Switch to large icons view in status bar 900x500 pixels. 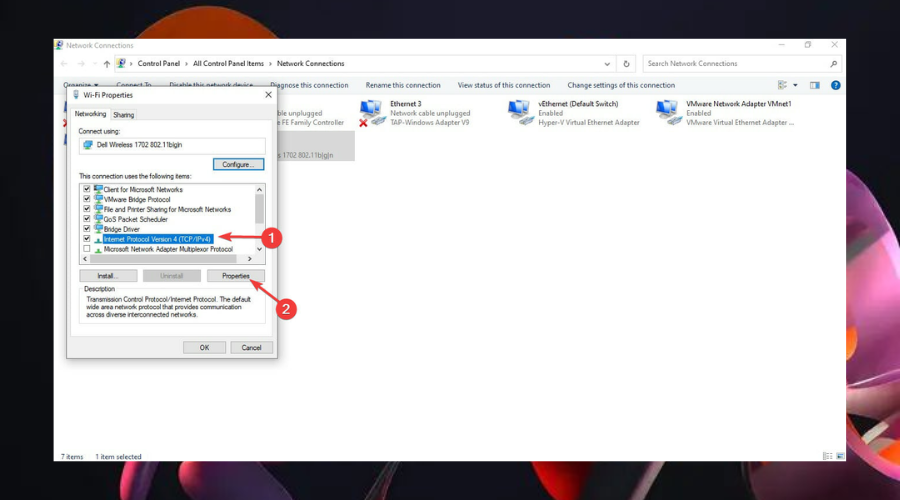(840, 456)
